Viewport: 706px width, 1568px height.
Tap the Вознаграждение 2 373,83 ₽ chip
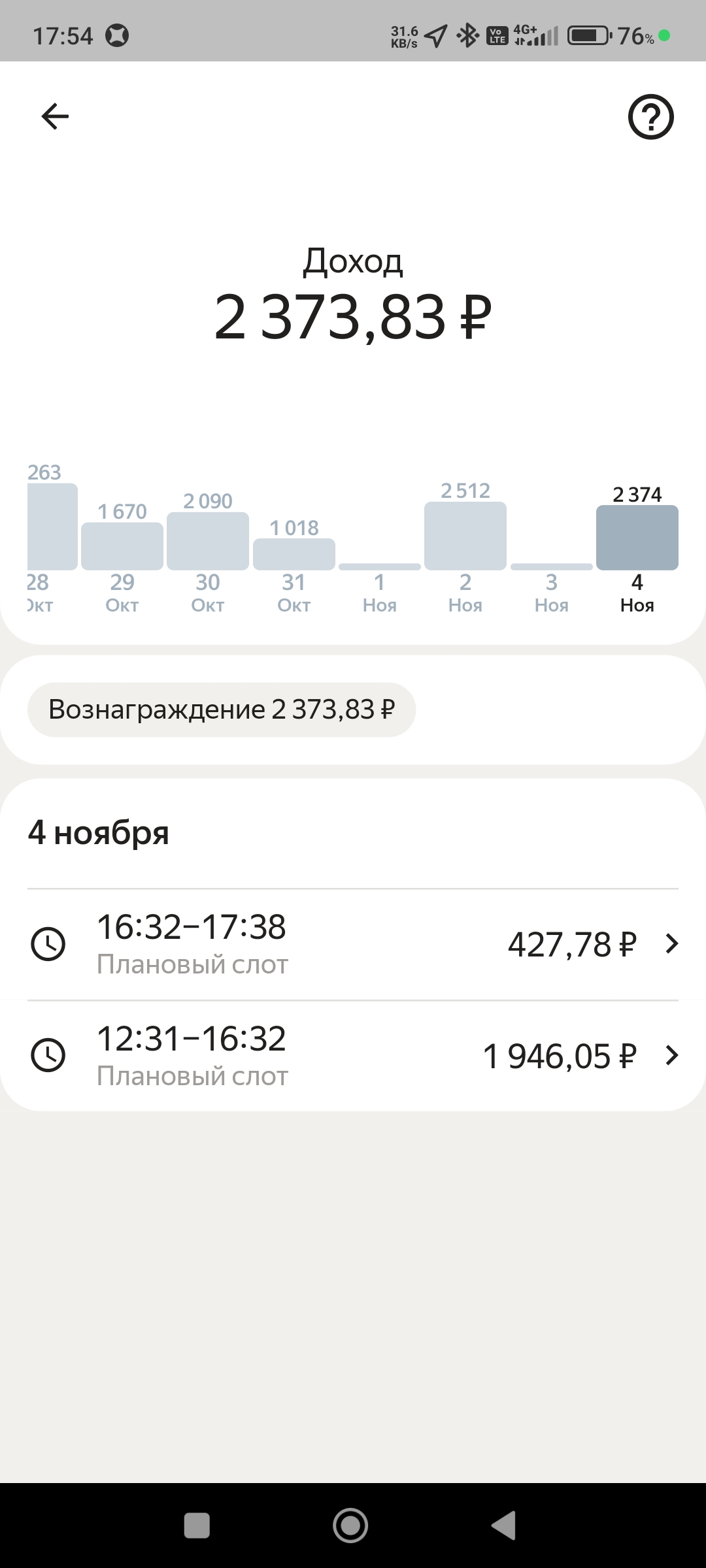click(x=222, y=710)
